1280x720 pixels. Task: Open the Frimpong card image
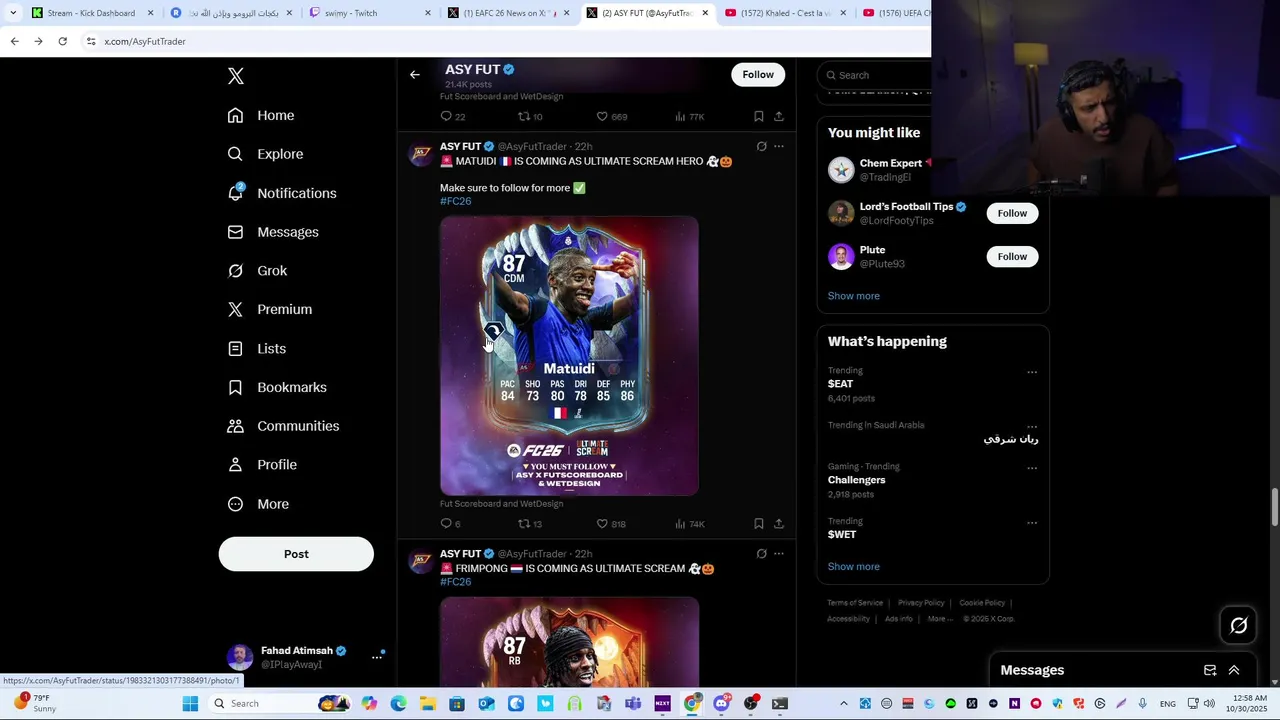pyautogui.click(x=569, y=642)
